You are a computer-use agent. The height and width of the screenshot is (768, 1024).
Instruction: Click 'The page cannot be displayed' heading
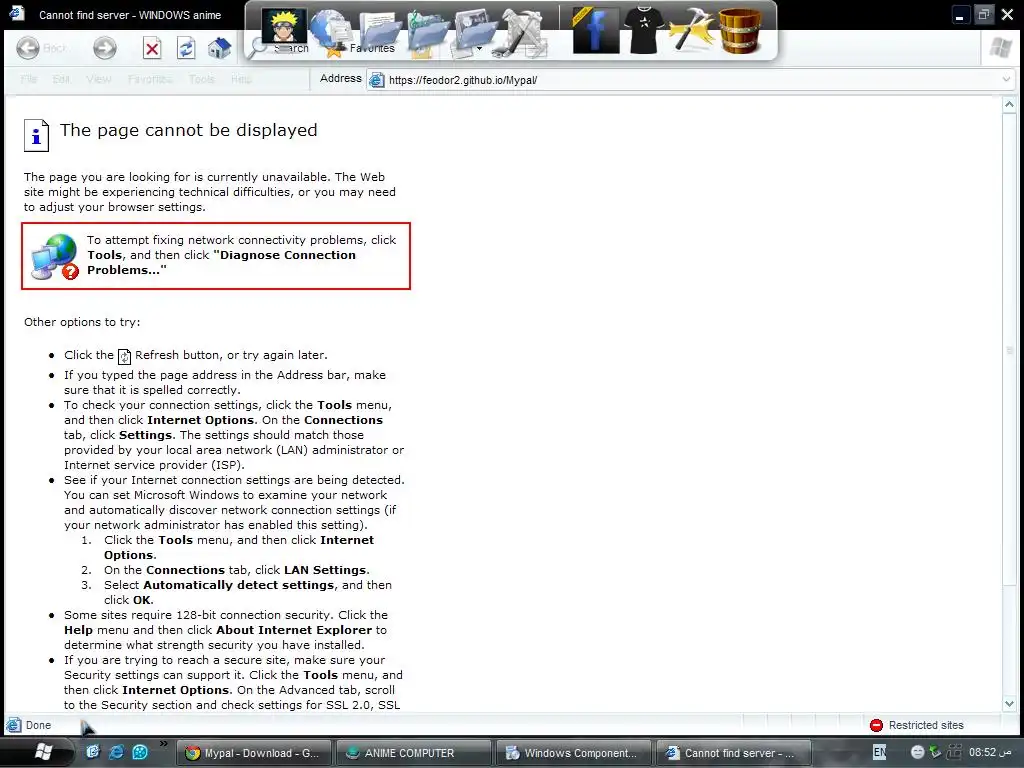tap(189, 130)
